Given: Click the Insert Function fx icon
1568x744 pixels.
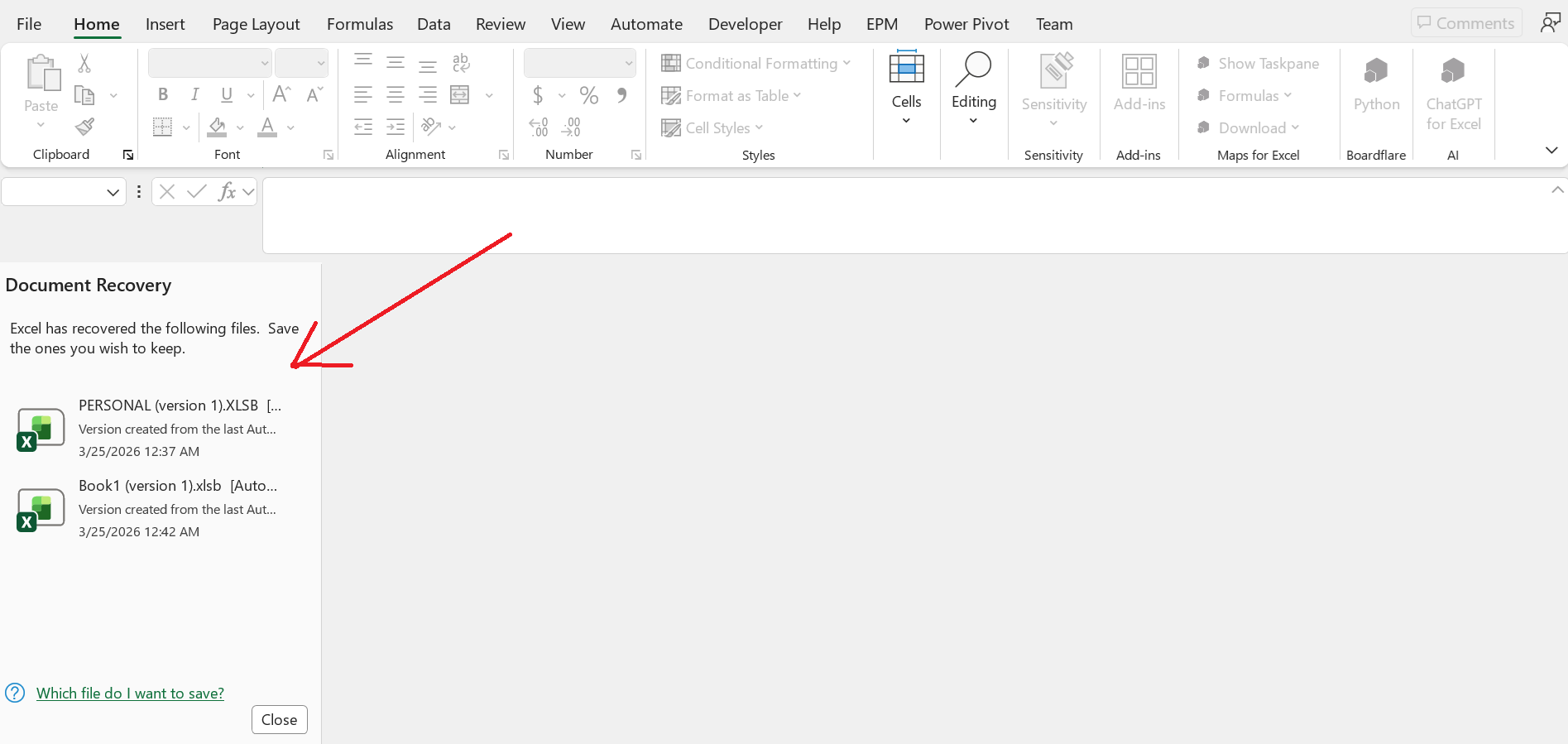Looking at the screenshot, I should click(x=227, y=192).
